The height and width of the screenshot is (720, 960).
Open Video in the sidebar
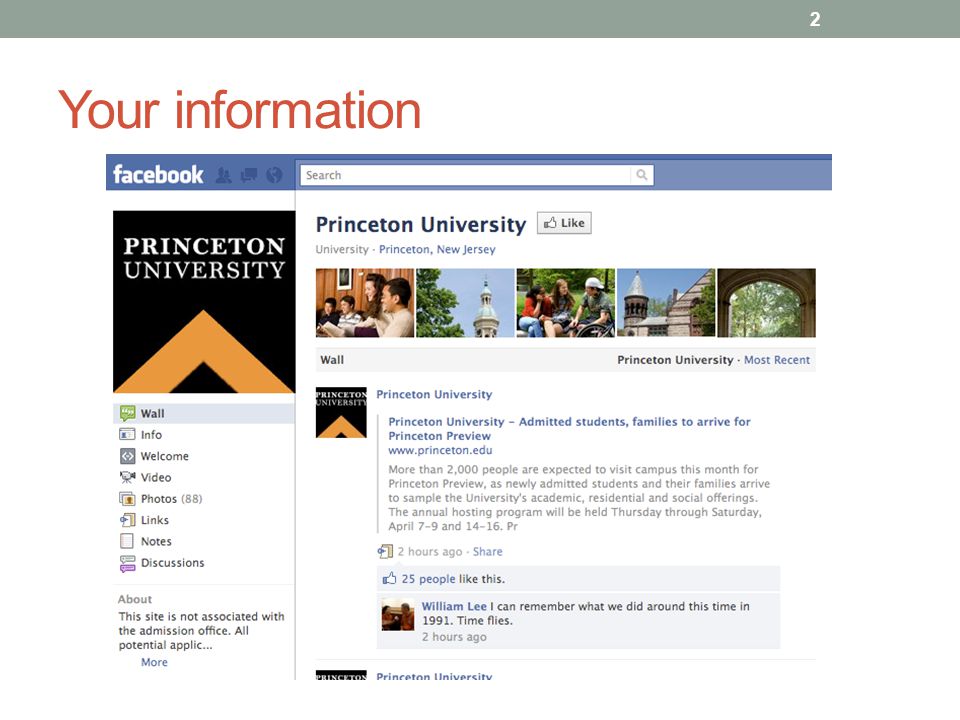click(x=156, y=478)
